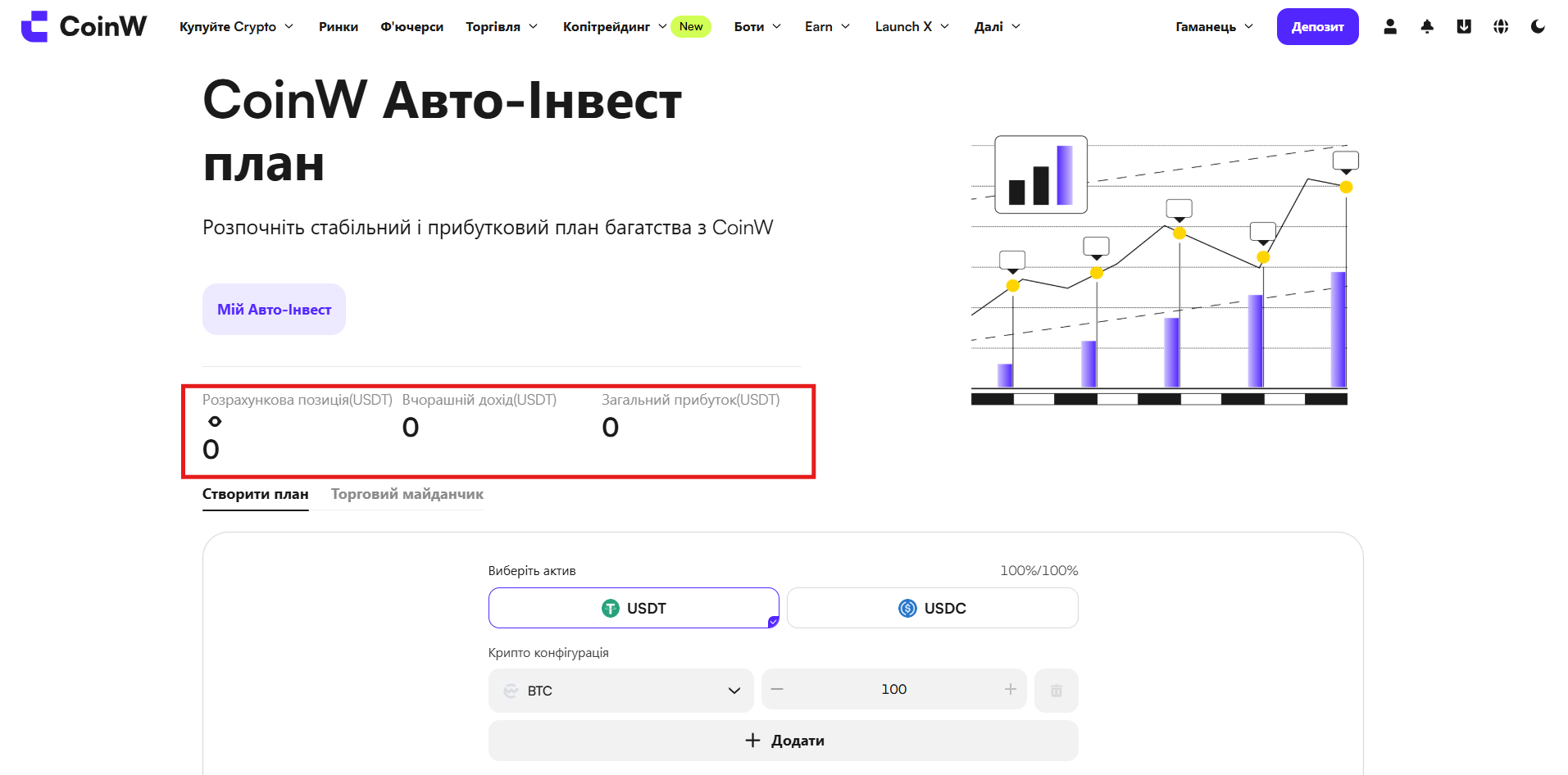The image size is (1568, 775).
Task: Click the allocation value field showing 100
Action: (893, 689)
